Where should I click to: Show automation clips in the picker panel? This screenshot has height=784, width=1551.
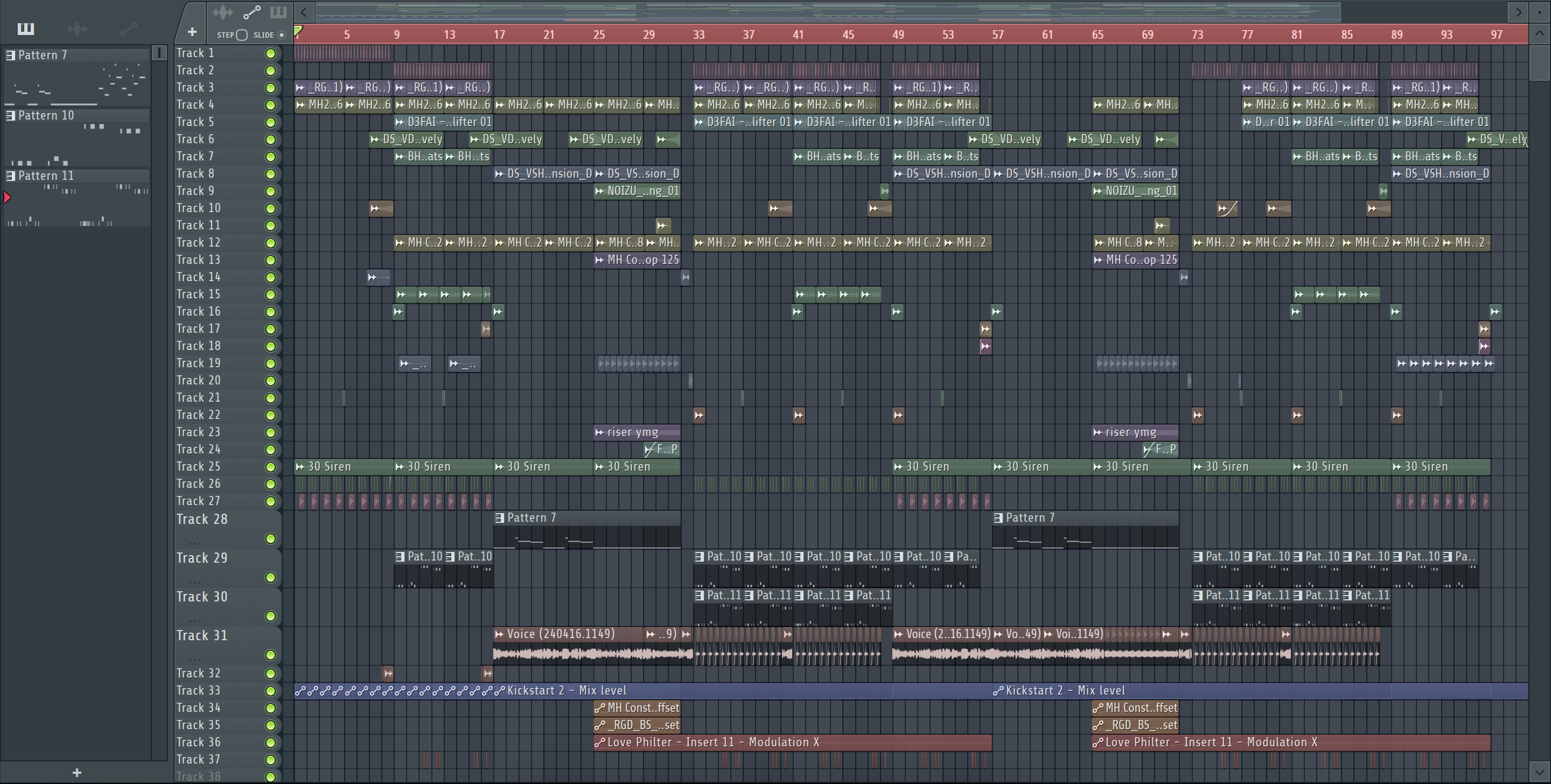[128, 29]
